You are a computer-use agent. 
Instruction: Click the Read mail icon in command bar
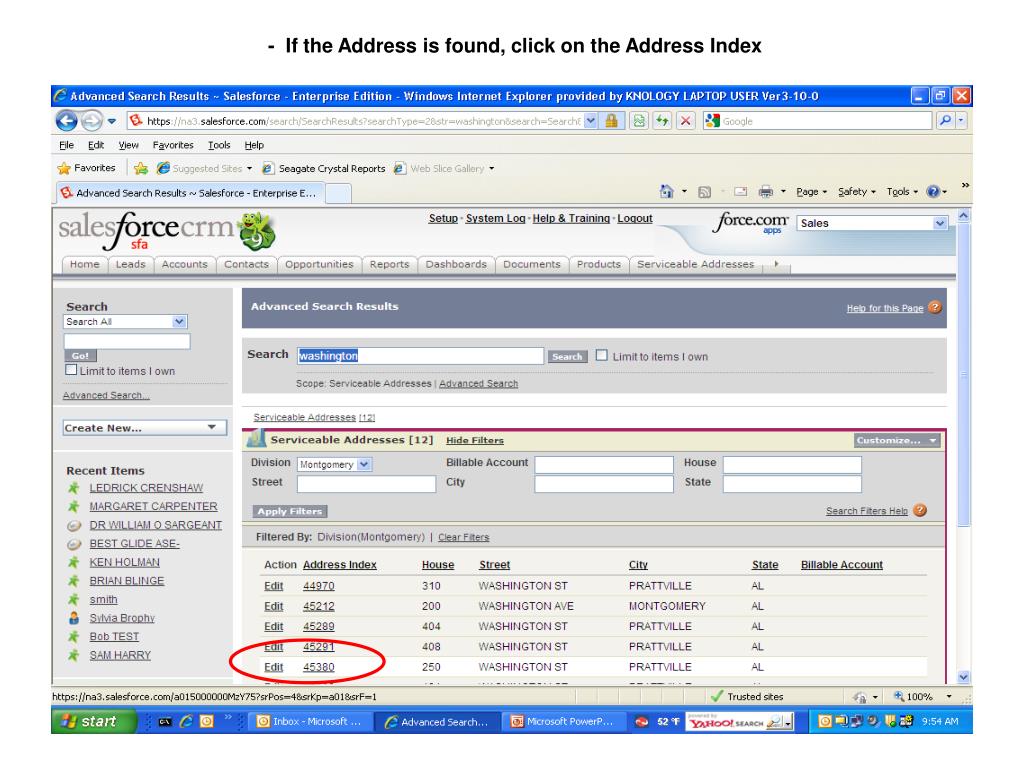pyautogui.click(x=741, y=192)
